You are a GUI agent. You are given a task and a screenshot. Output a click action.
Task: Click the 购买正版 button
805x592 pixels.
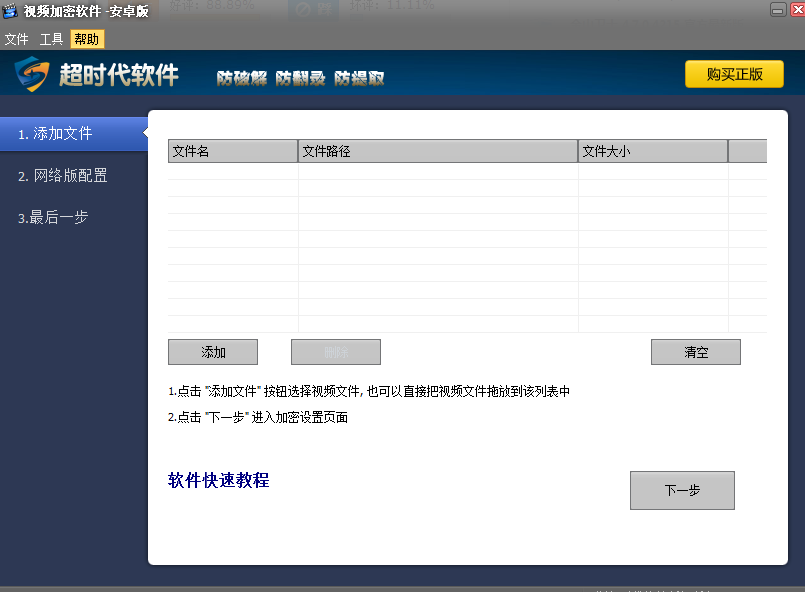(734, 74)
